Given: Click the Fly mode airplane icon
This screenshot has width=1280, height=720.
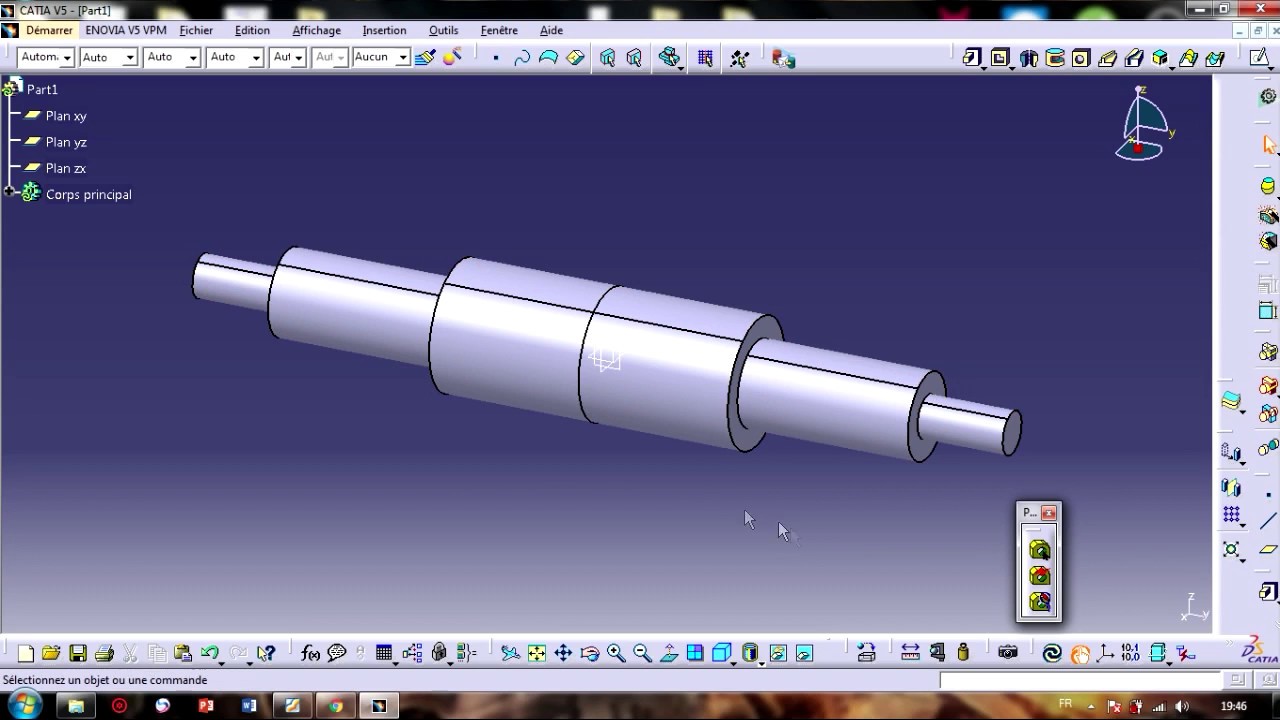Looking at the screenshot, I should (510, 653).
